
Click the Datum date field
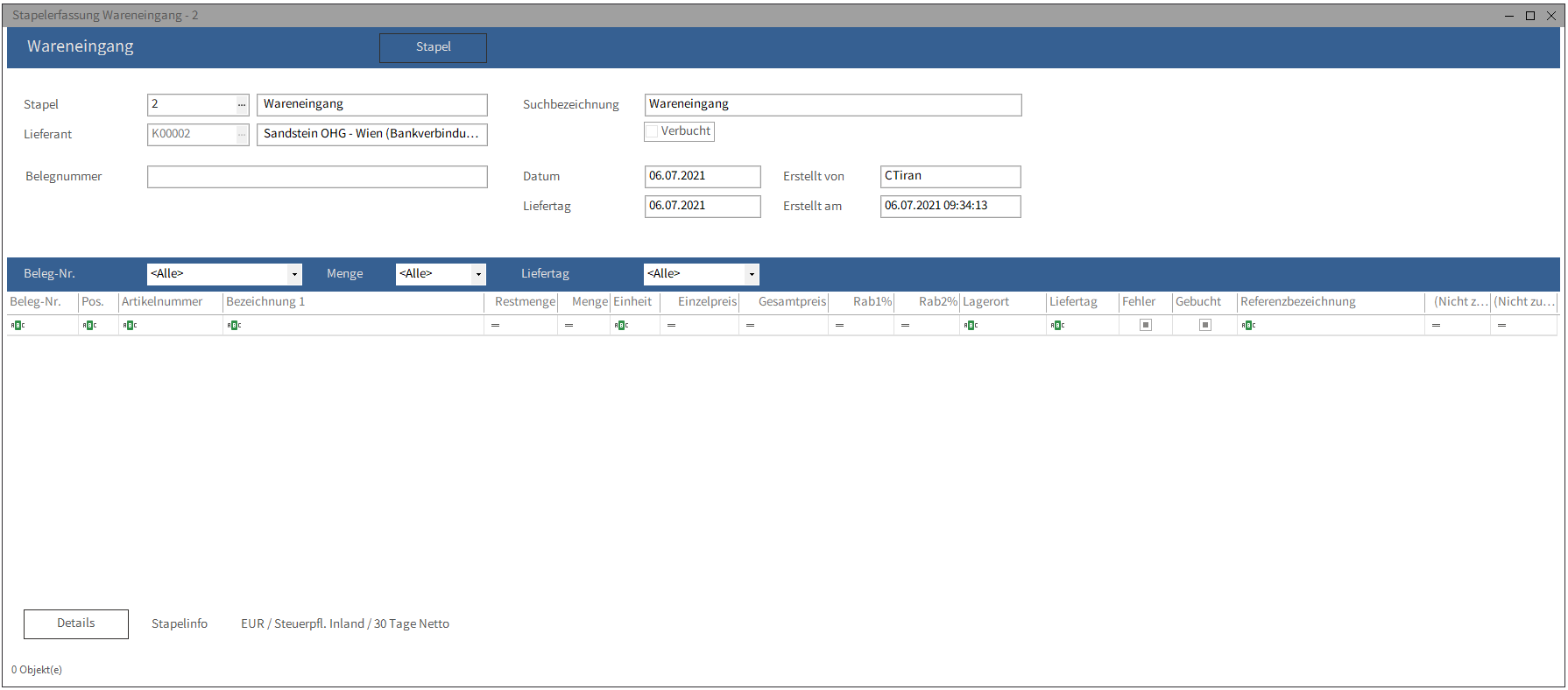point(703,176)
